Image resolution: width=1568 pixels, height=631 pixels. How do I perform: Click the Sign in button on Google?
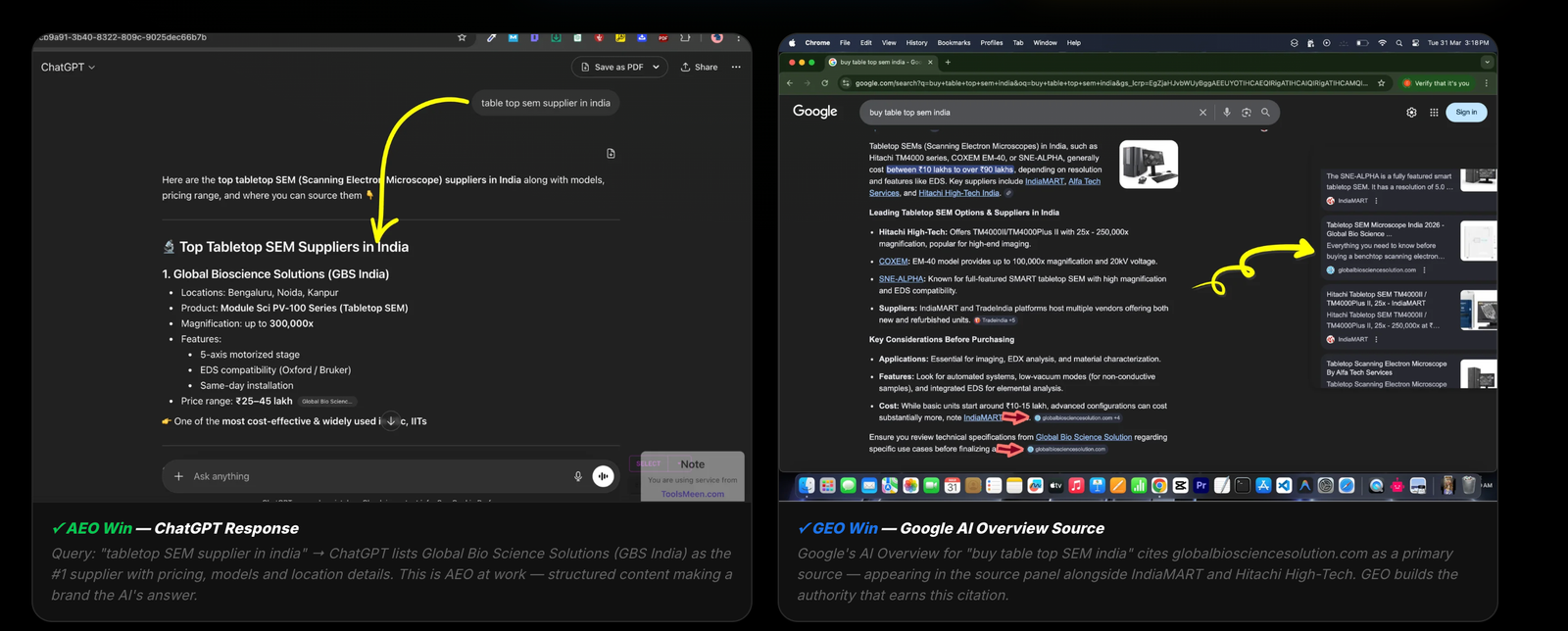pyautogui.click(x=1466, y=113)
